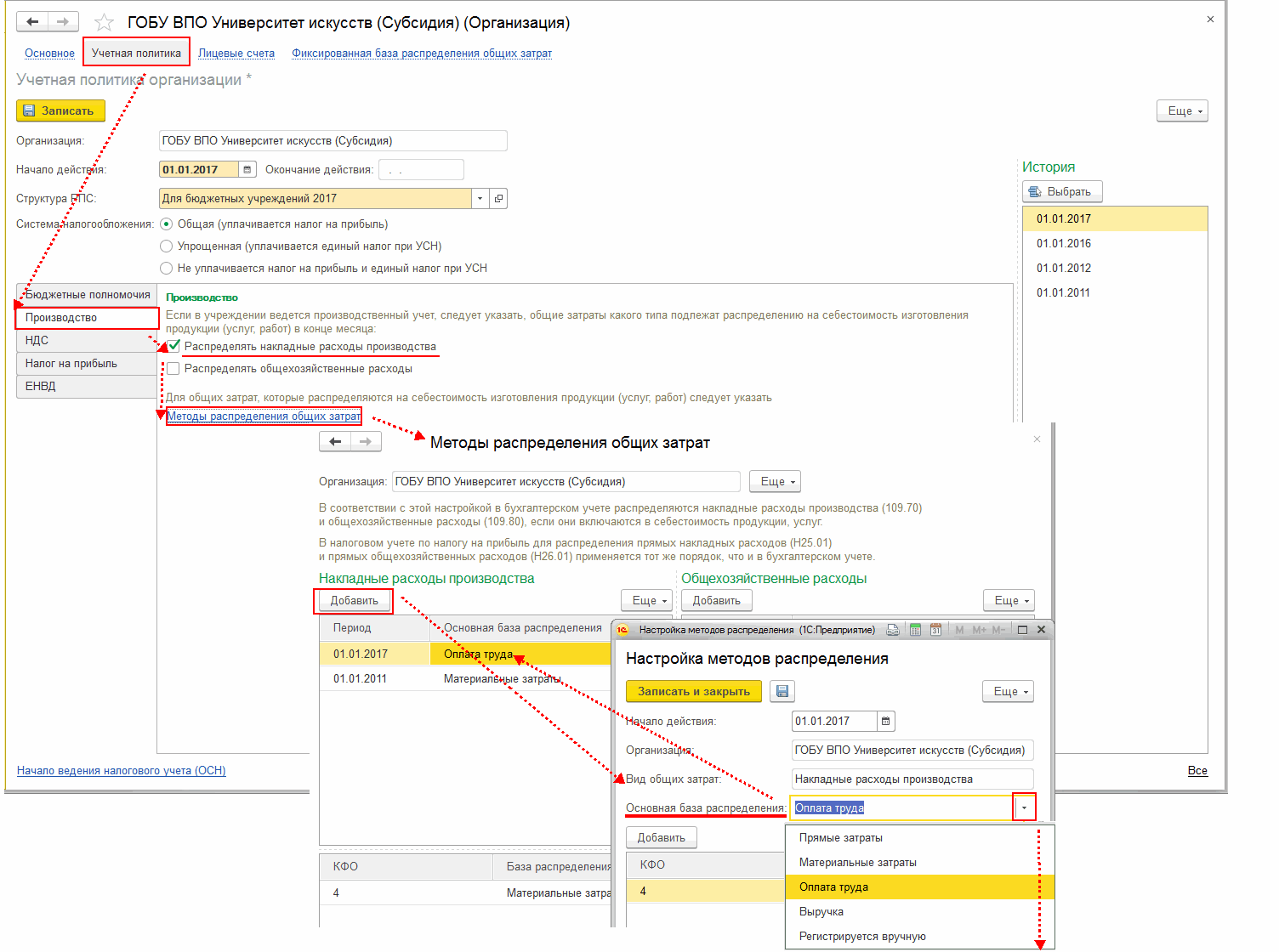Click the M- icon in dialog title

998,630
